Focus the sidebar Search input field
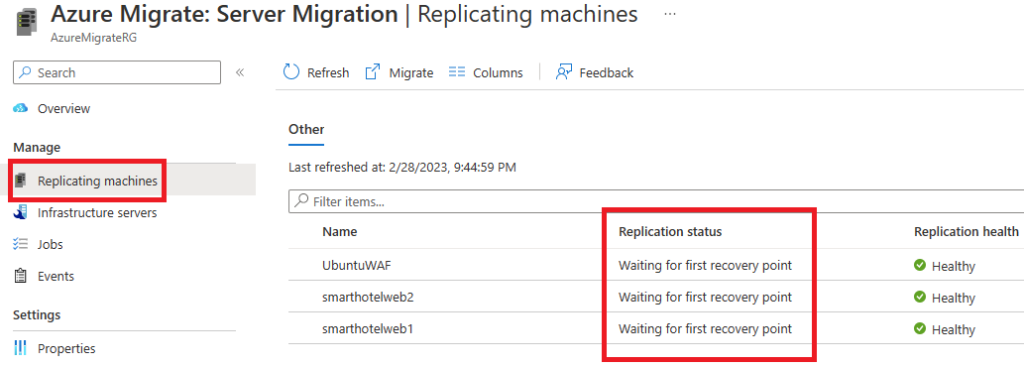1024x367 pixels. 117,72
